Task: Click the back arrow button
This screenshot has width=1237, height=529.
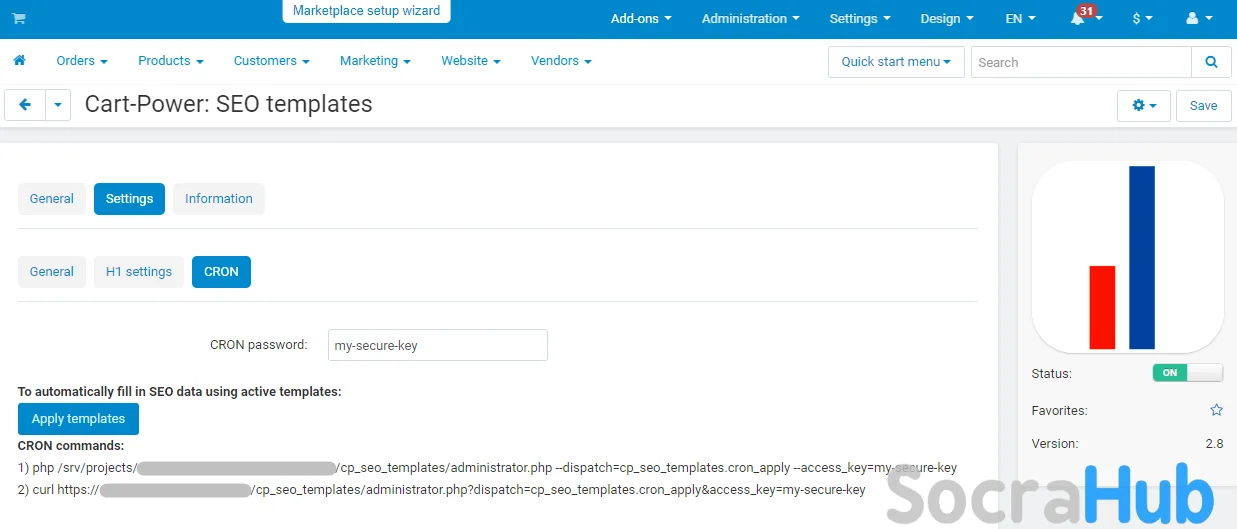Action: pos(25,105)
